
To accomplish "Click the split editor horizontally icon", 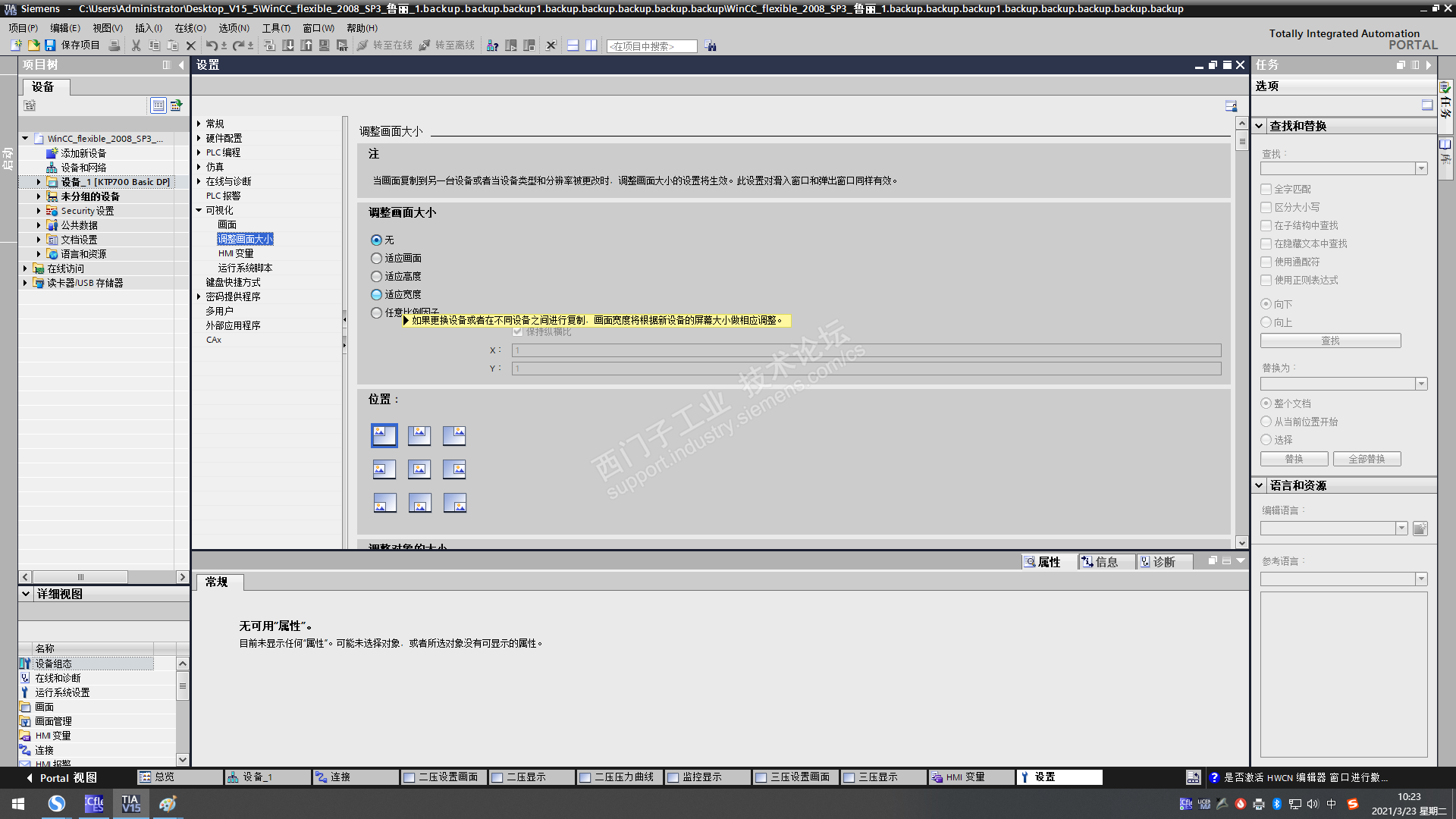I will [x=573, y=45].
